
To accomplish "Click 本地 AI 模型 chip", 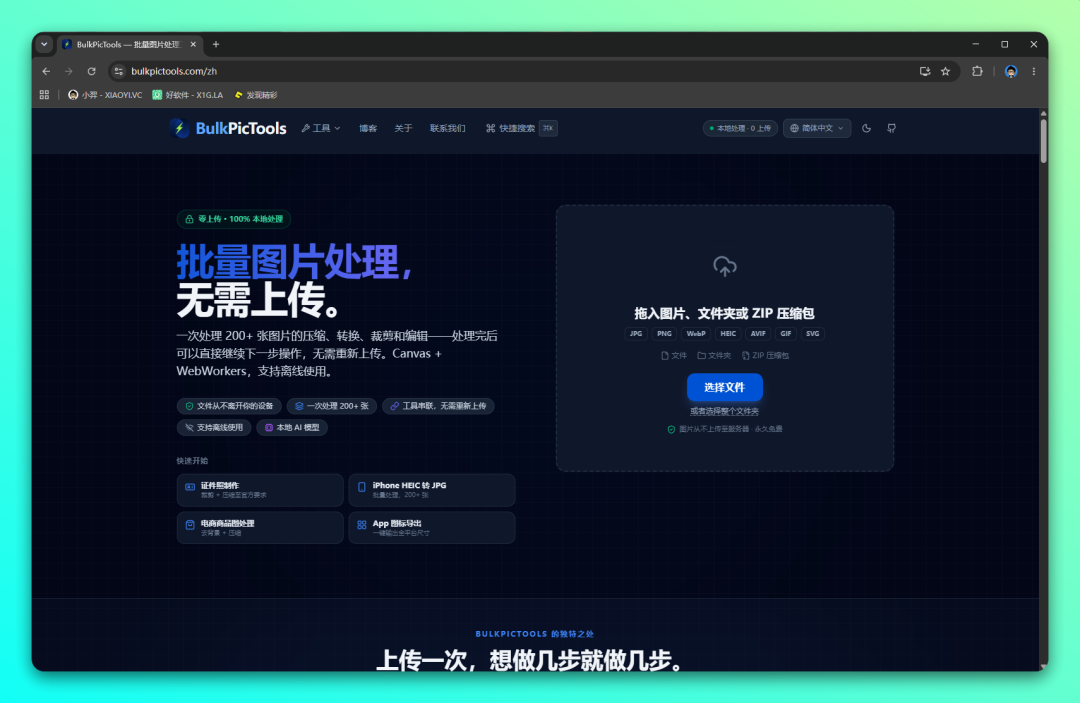I will point(292,428).
